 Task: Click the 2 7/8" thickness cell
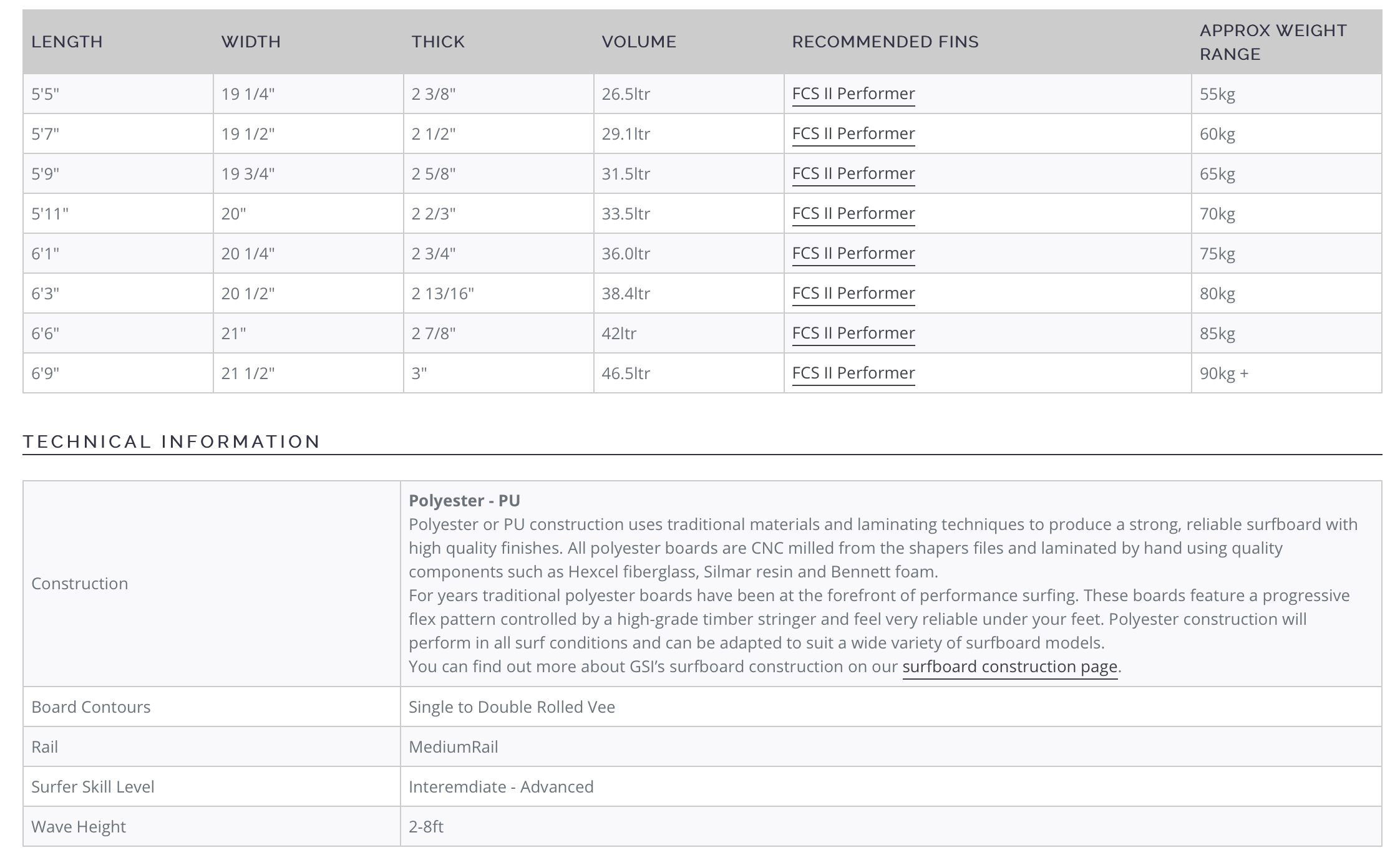(498, 333)
